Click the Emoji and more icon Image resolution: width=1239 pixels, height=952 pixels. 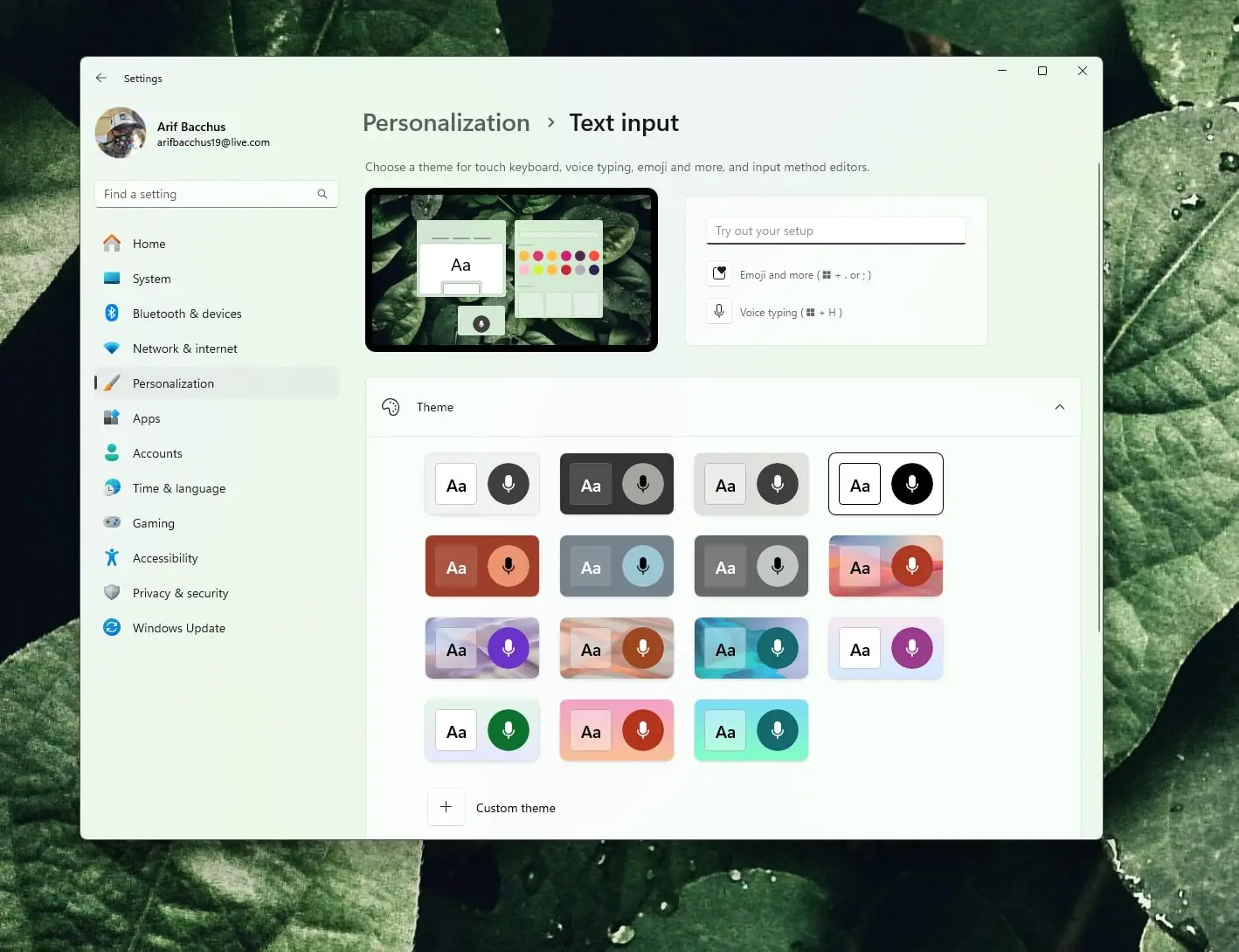tap(719, 274)
